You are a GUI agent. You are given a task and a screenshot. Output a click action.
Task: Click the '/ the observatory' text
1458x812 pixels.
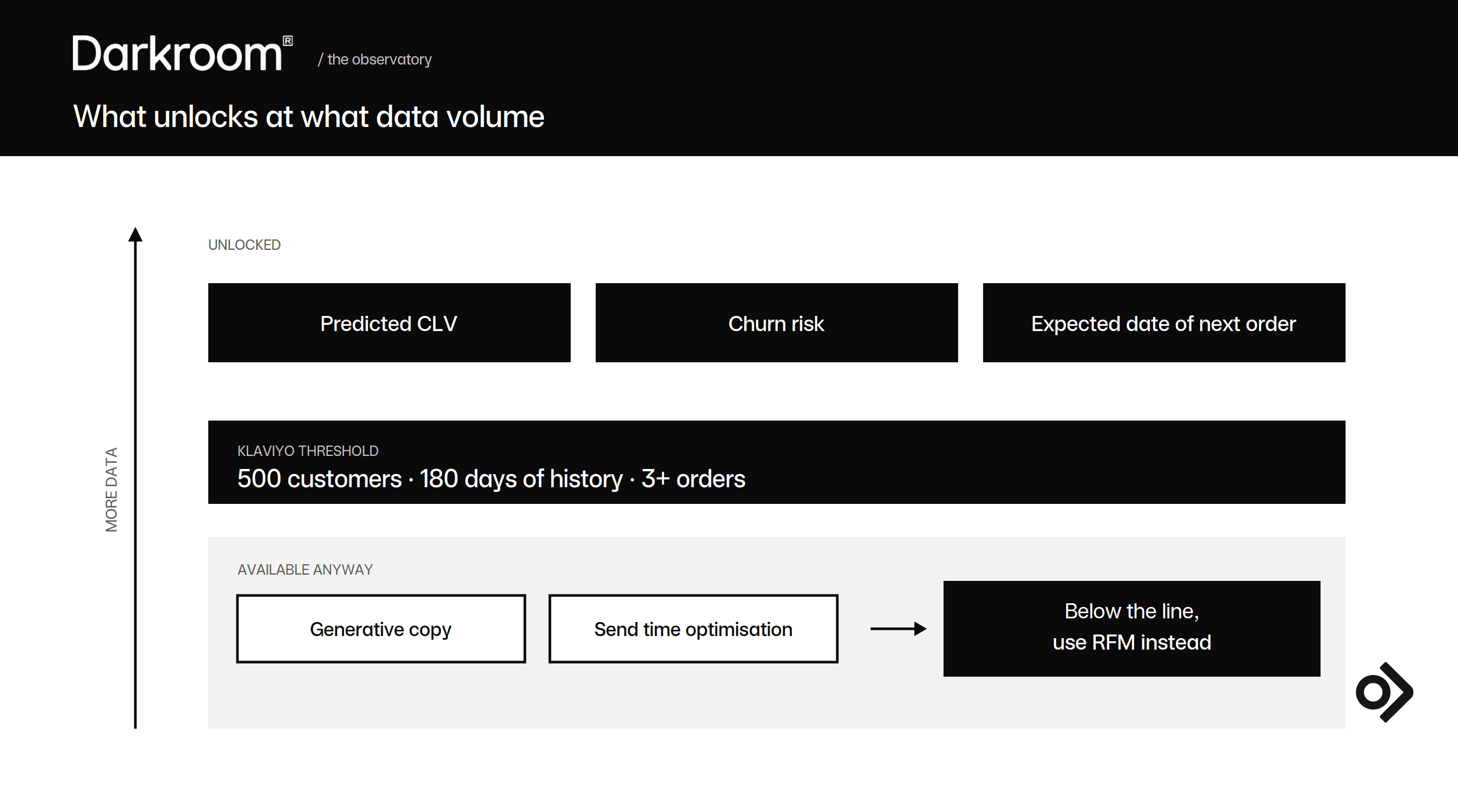pyautogui.click(x=375, y=59)
